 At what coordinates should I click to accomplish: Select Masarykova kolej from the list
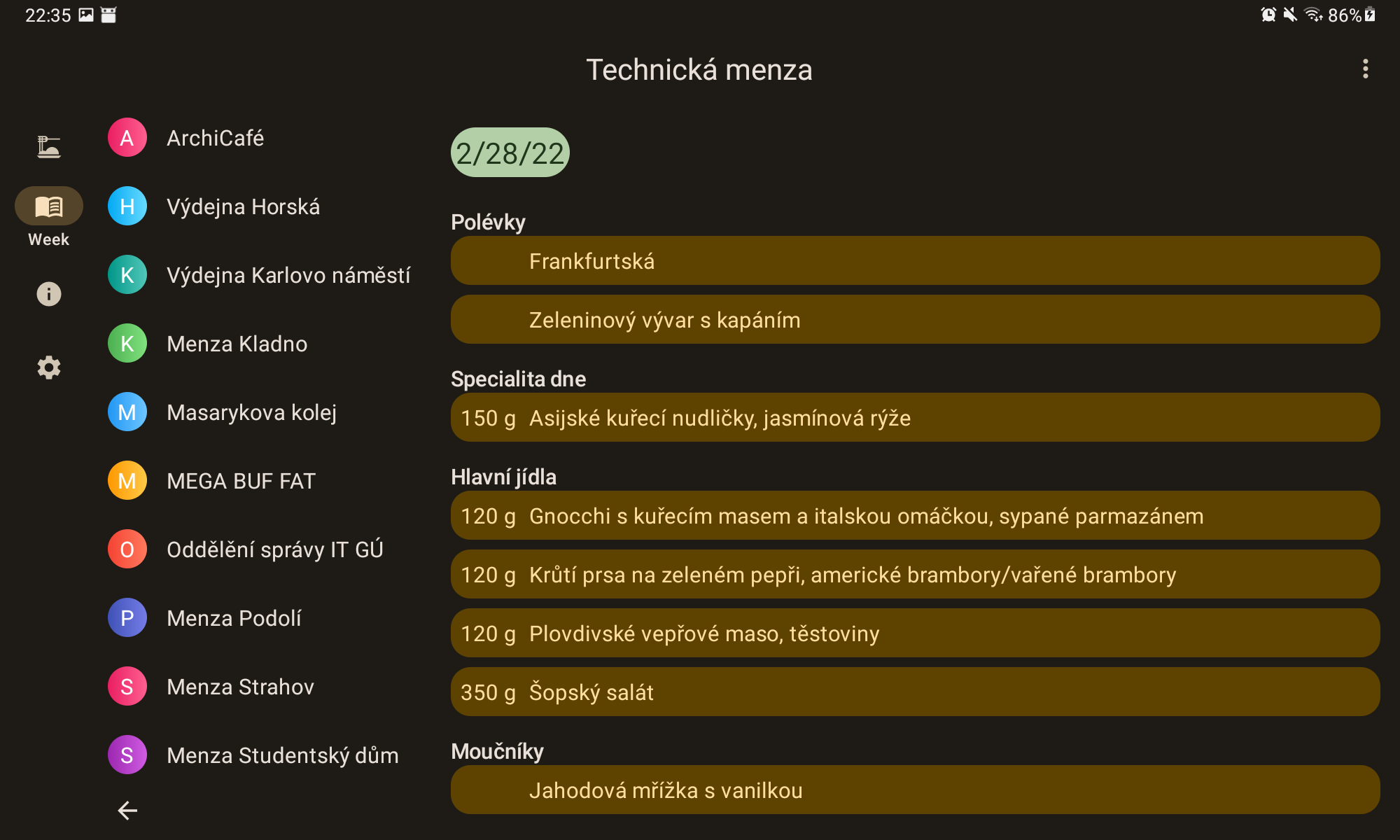tap(251, 412)
